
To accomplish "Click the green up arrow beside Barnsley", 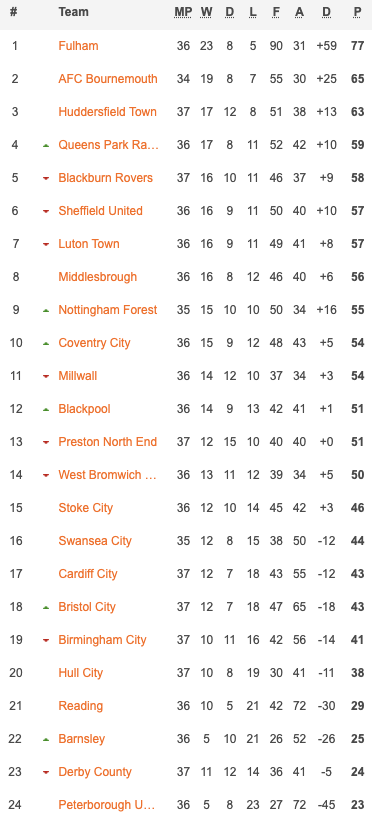I will coord(46,739).
